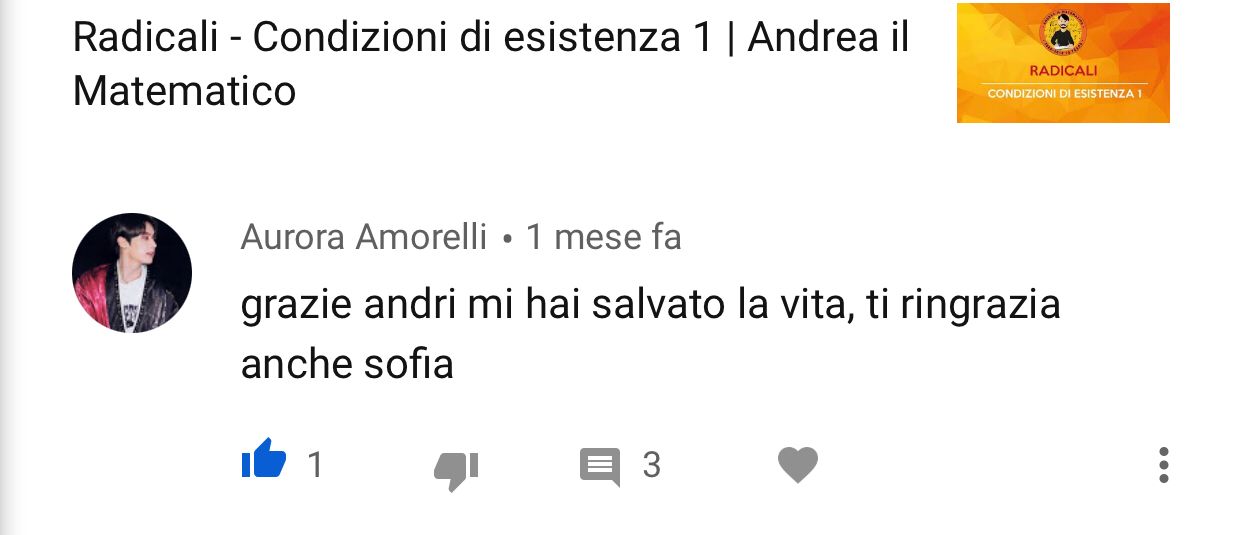Open replies via the speech bubble icon
This screenshot has height=535, width=1242.
coord(600,467)
